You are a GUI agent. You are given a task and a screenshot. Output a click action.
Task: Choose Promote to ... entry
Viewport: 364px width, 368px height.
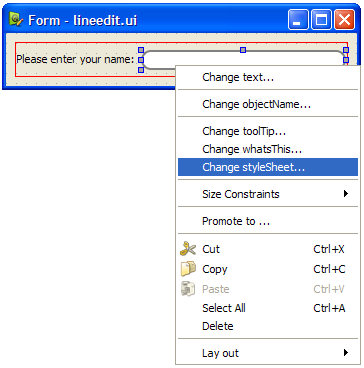[268, 221]
